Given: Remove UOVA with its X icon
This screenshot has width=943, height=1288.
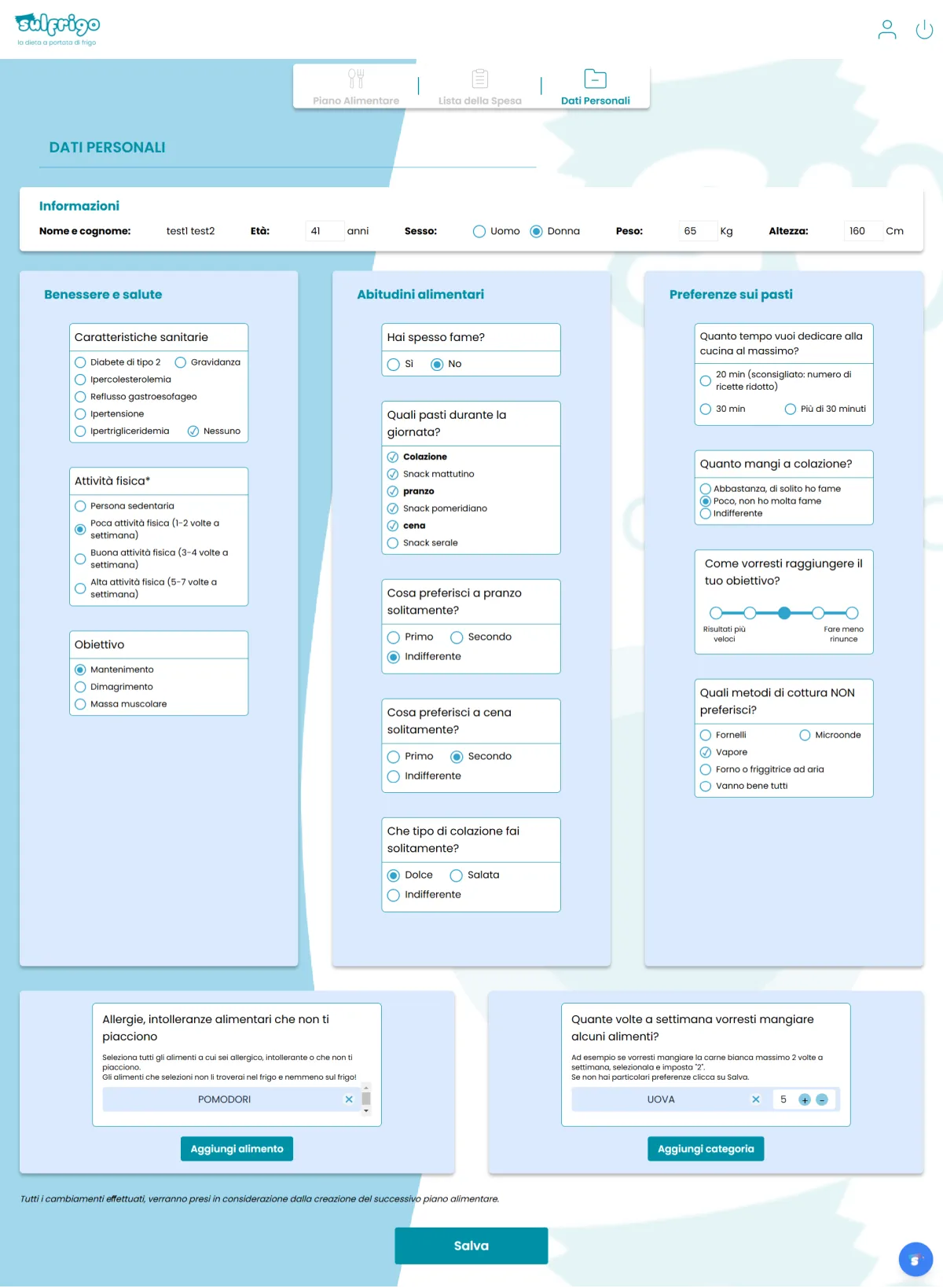Looking at the screenshot, I should tap(756, 1099).
